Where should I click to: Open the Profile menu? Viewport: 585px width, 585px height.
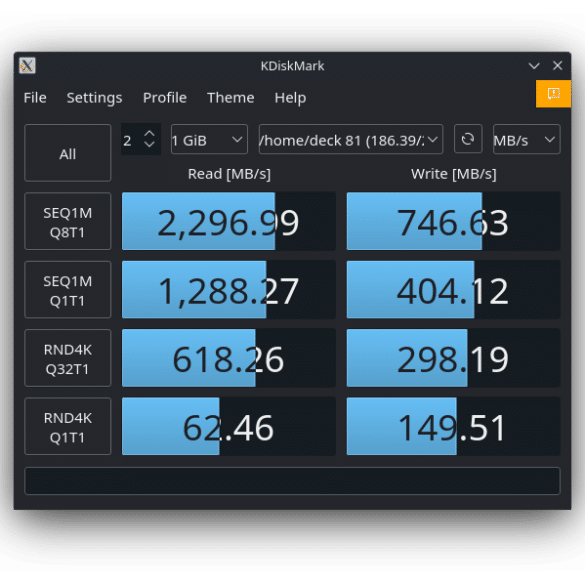pos(165,98)
